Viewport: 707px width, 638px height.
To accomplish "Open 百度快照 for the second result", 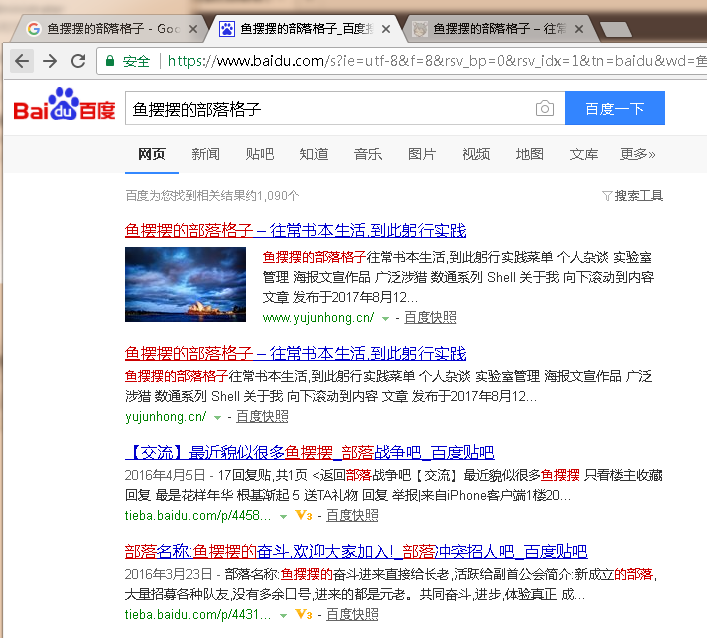I will point(262,416).
